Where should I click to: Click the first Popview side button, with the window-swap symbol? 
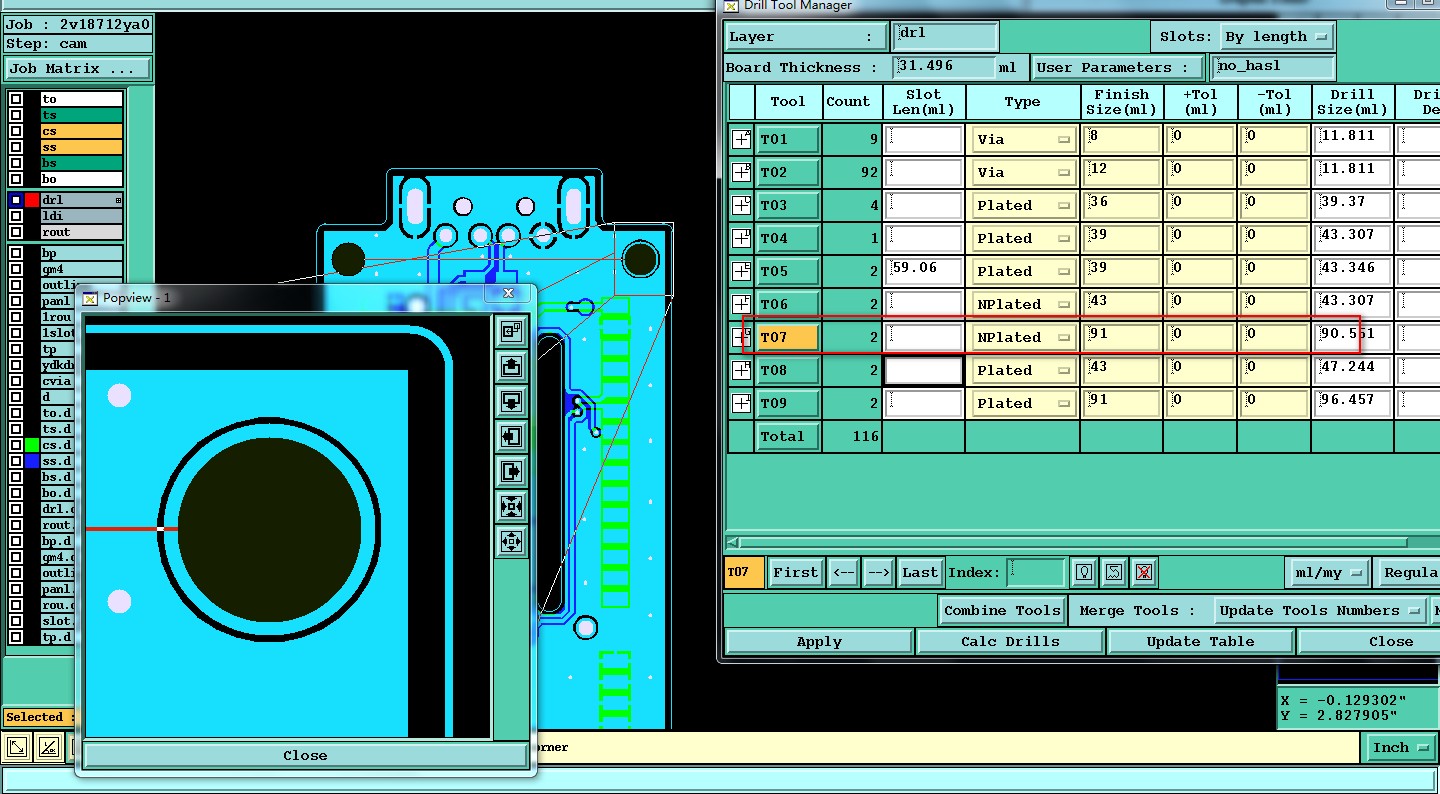(511, 331)
